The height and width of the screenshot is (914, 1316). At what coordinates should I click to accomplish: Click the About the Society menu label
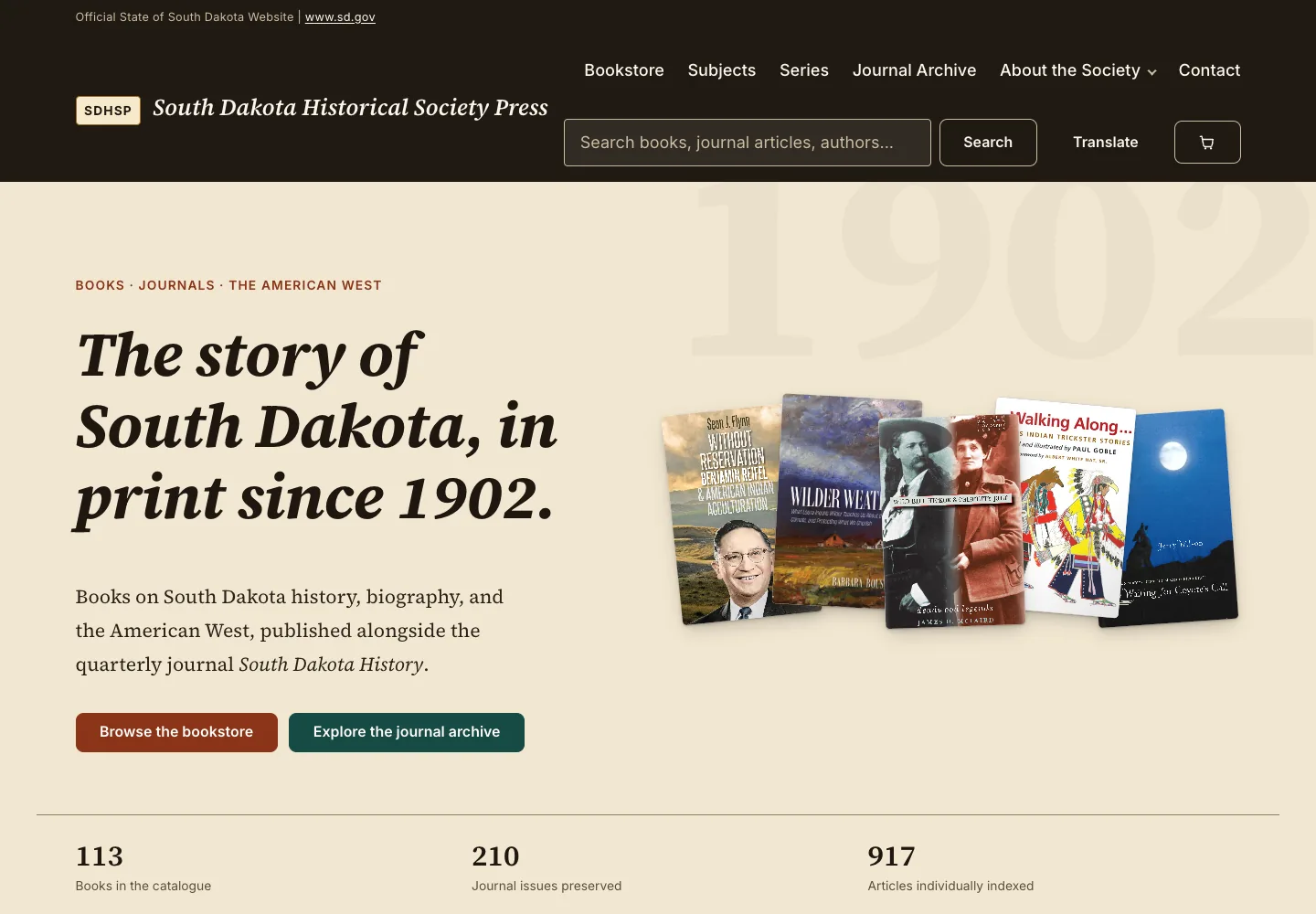(x=1070, y=70)
